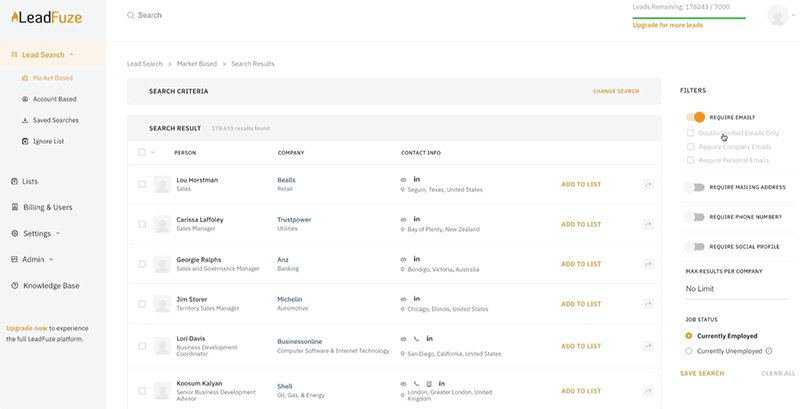Expand the Admin sidebar menu
800x409 pixels.
tap(37, 259)
